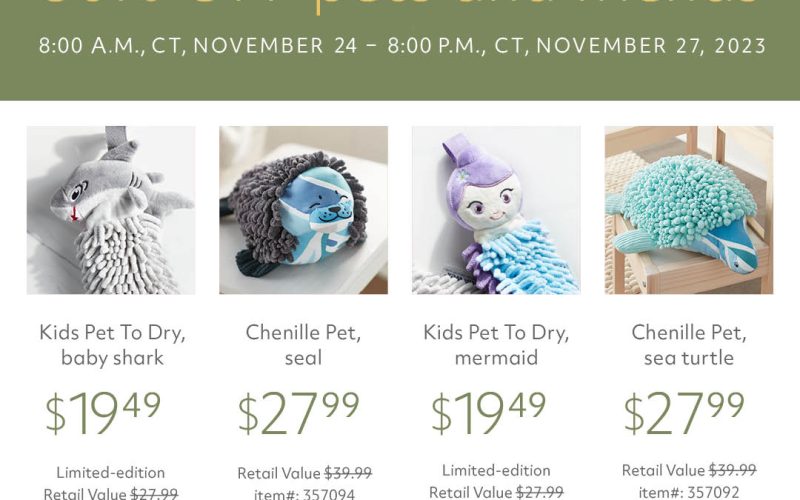Click the $19.49 price under baby shark
This screenshot has height=500, width=800.
[103, 412]
